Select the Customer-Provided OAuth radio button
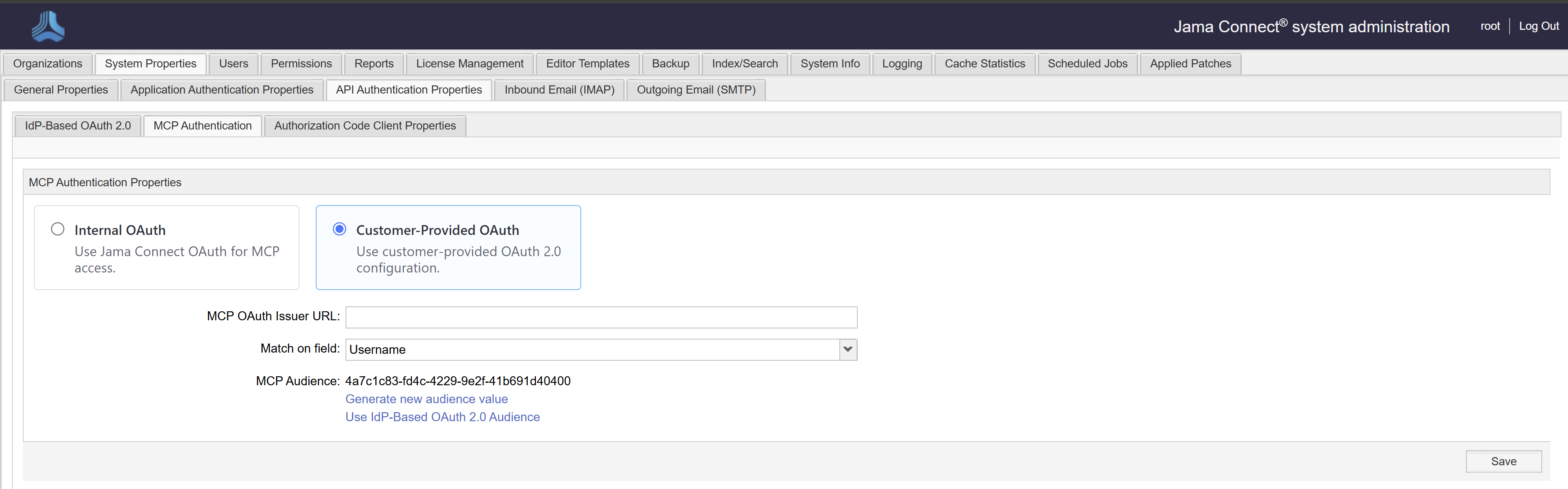 [340, 229]
